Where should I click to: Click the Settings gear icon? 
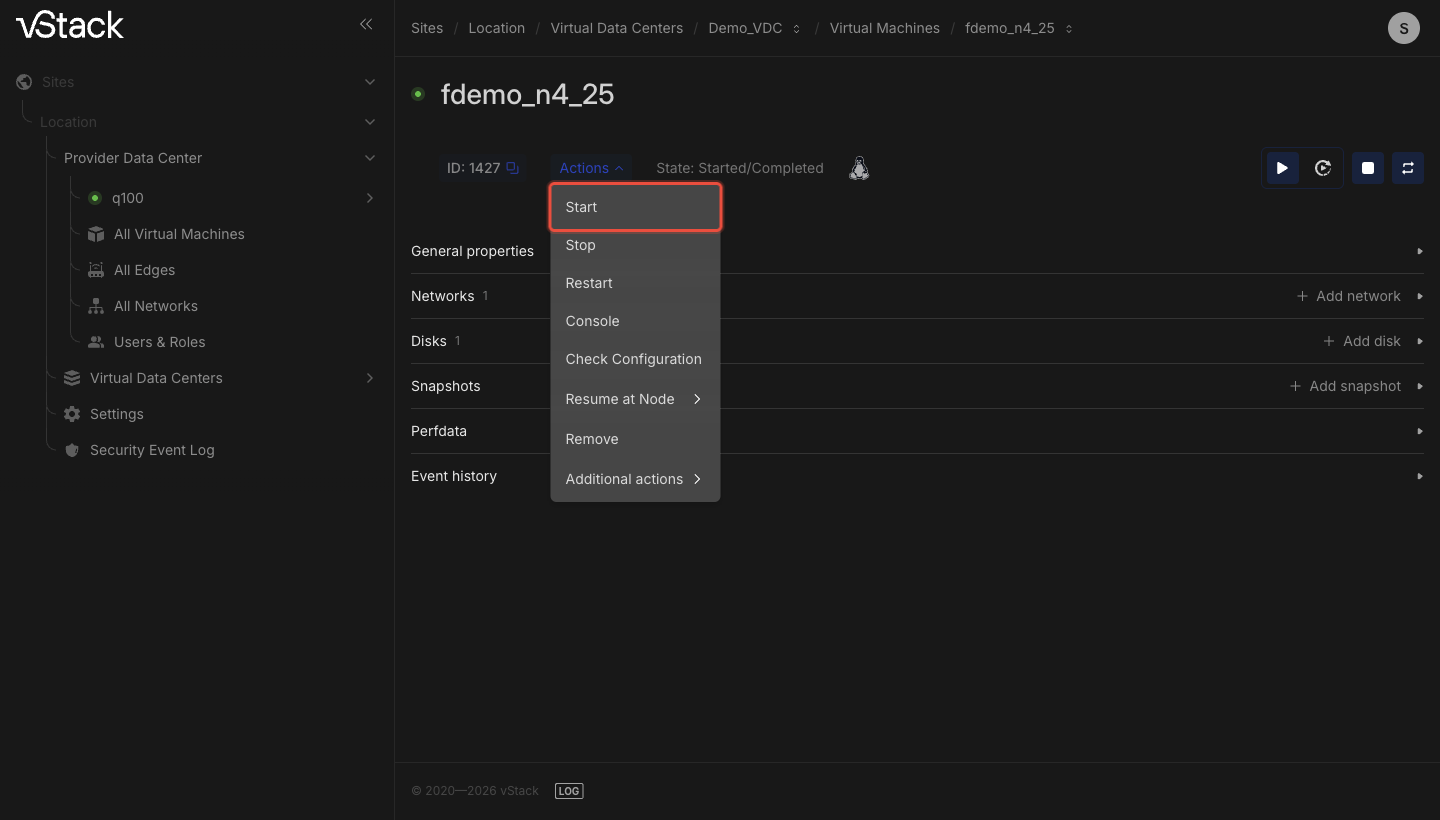click(x=72, y=414)
